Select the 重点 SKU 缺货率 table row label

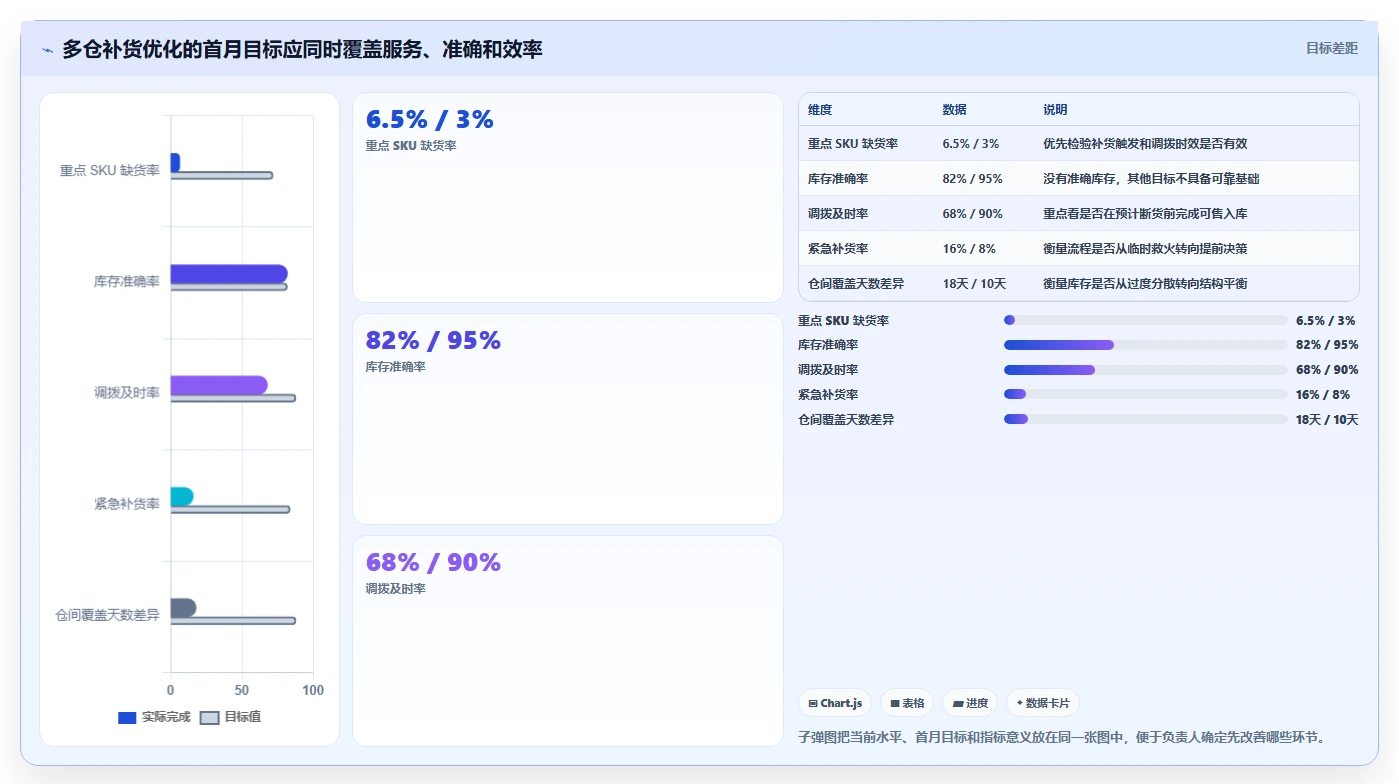[853, 144]
